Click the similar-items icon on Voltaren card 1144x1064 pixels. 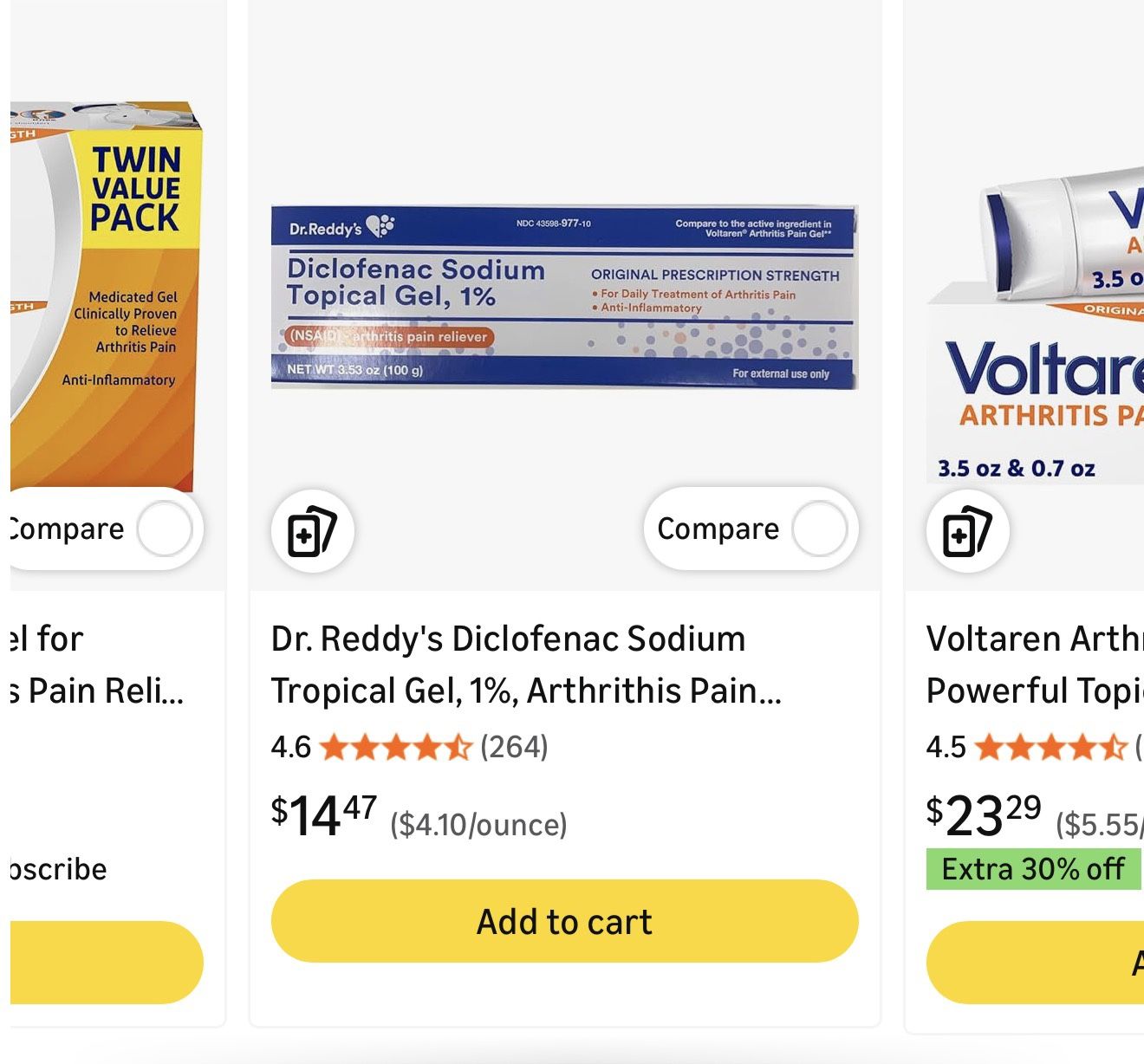[x=967, y=531]
